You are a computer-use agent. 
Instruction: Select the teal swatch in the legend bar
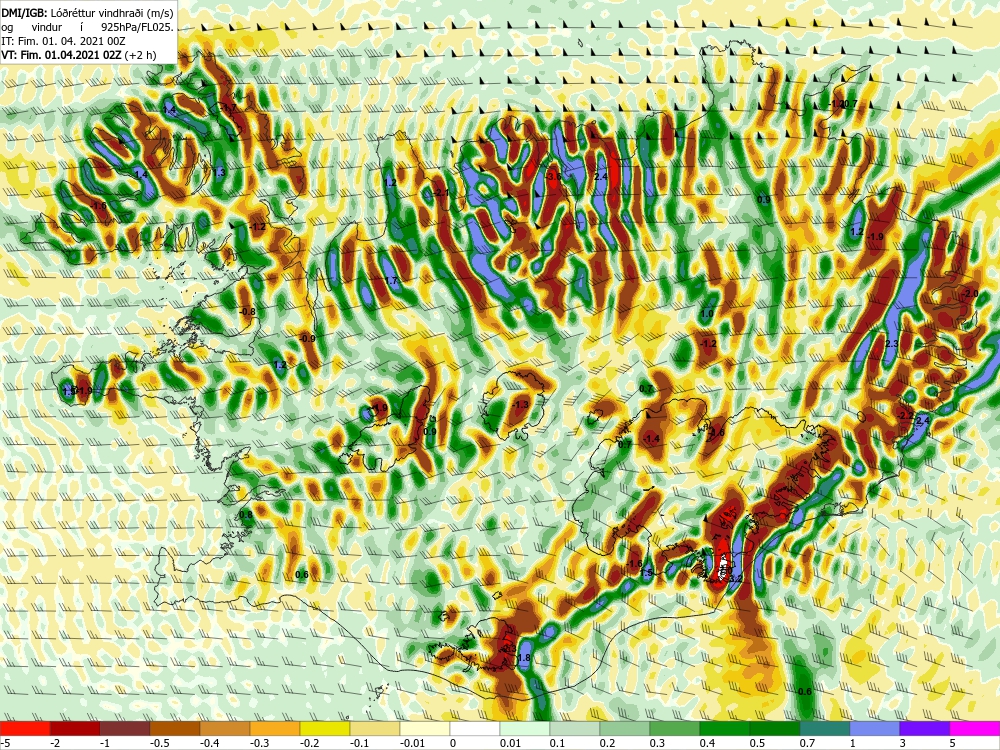coord(825,728)
